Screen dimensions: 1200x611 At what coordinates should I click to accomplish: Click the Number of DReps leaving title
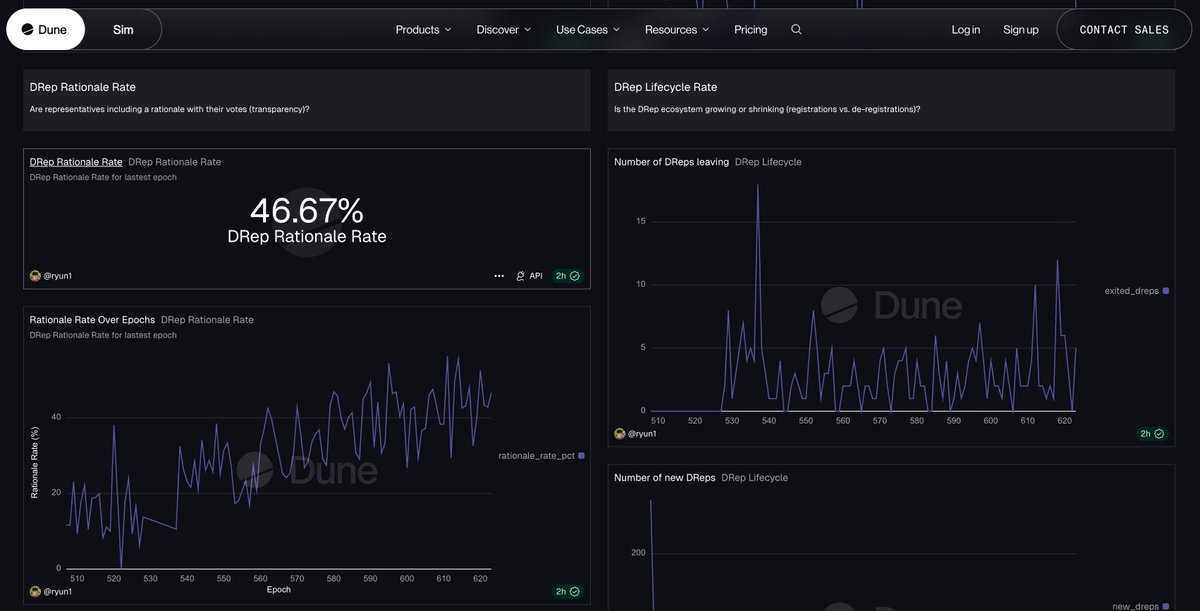click(671, 162)
